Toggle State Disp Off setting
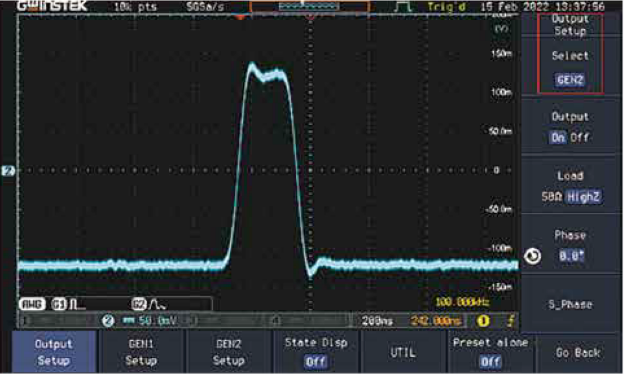Viewport: 624px width, 374px height. 316,352
